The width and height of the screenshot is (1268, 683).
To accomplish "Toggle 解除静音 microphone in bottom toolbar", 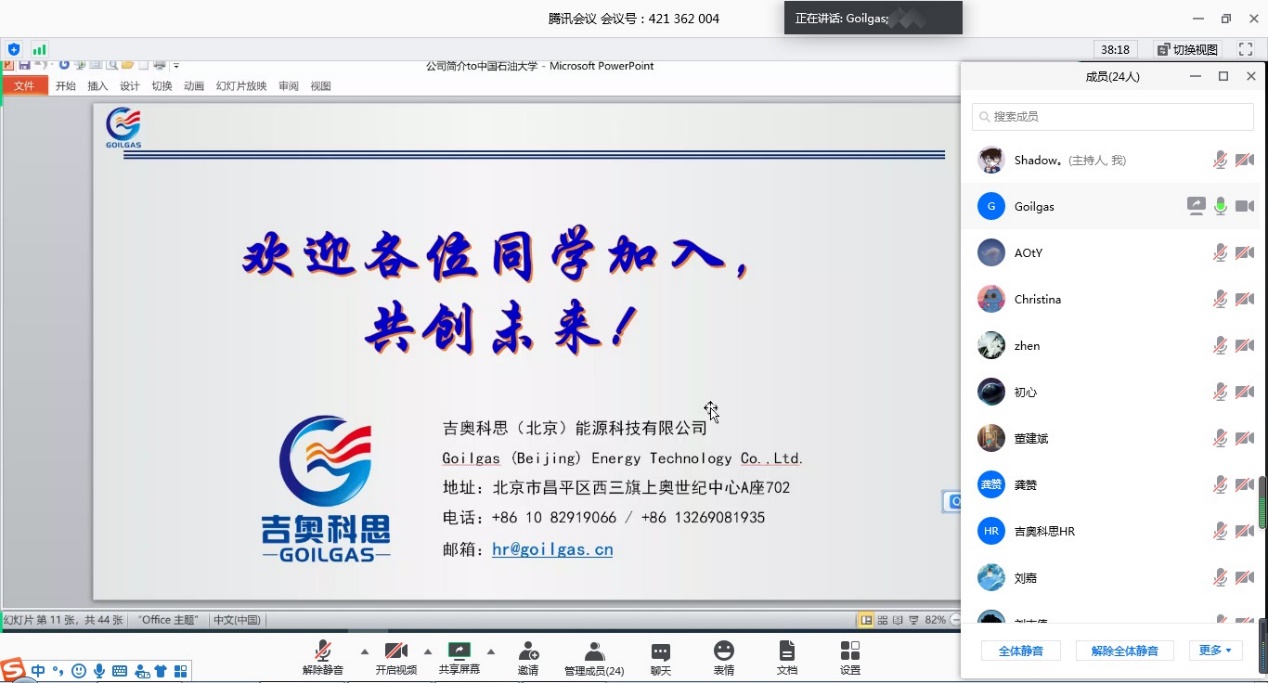I will tap(323, 651).
